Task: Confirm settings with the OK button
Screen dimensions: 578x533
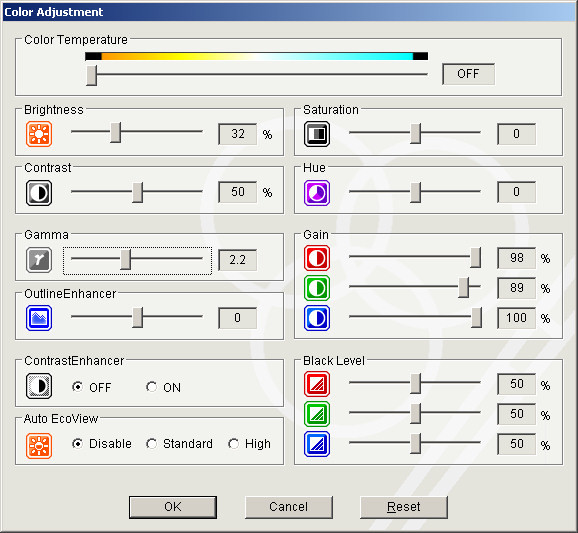Action: pyautogui.click(x=173, y=507)
